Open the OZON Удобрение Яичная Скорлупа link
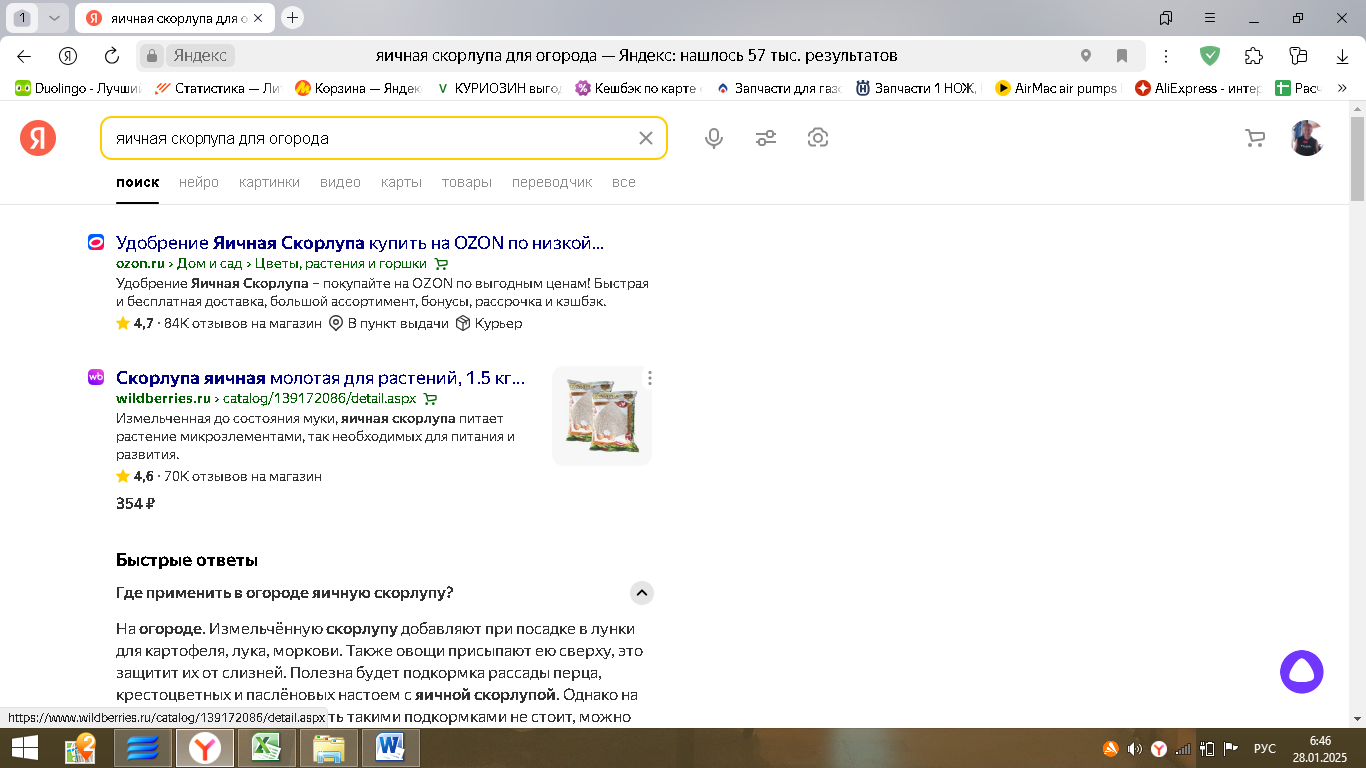The height and width of the screenshot is (768, 1366). pos(360,243)
